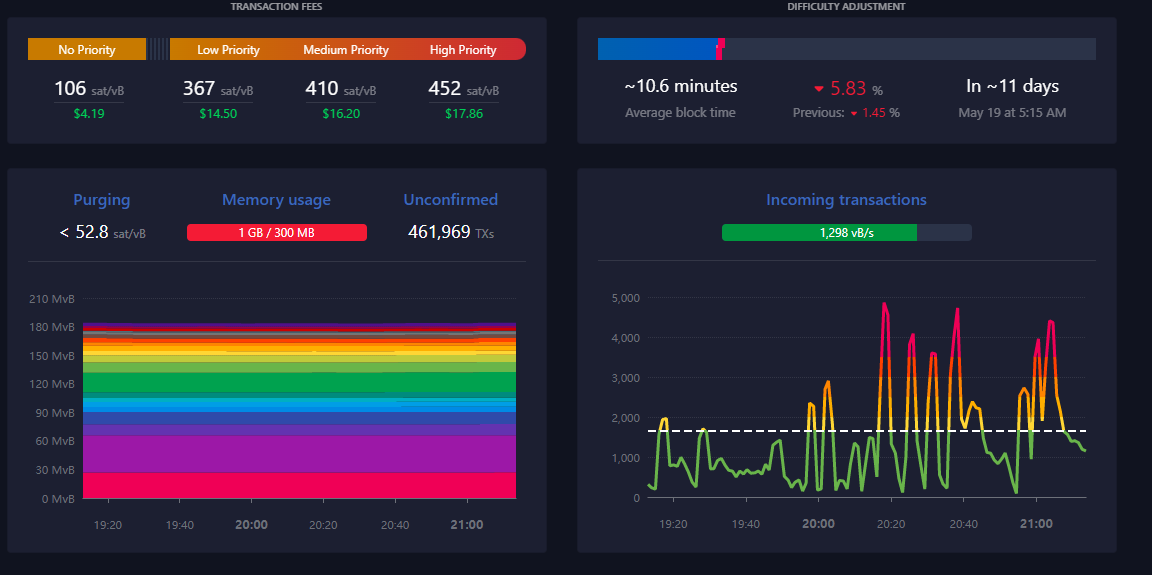Image resolution: width=1152 pixels, height=575 pixels.
Task: Click the High Priority fee label
Action: [x=463, y=50]
